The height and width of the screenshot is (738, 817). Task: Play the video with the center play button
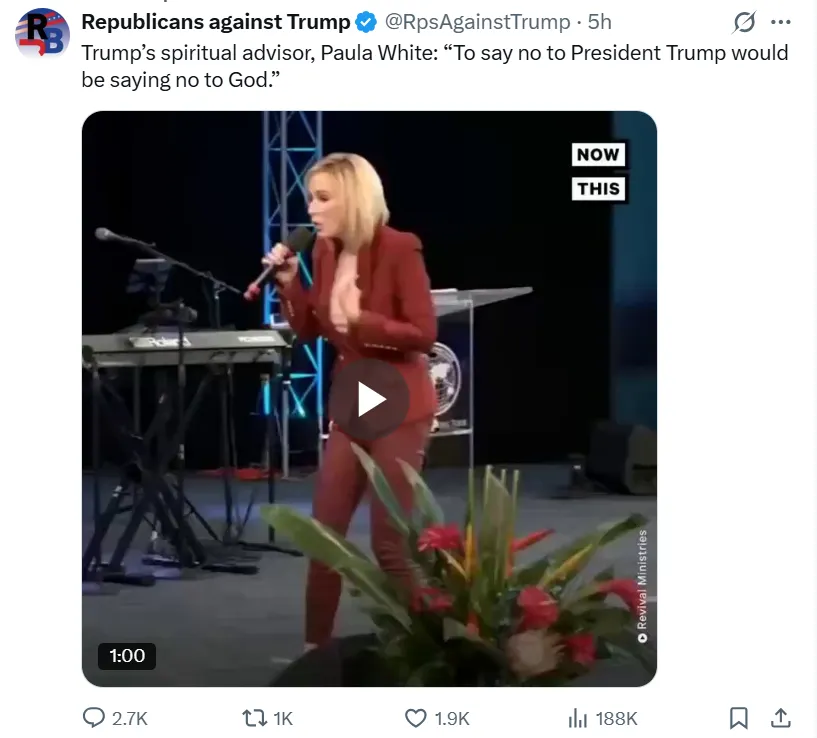click(370, 399)
